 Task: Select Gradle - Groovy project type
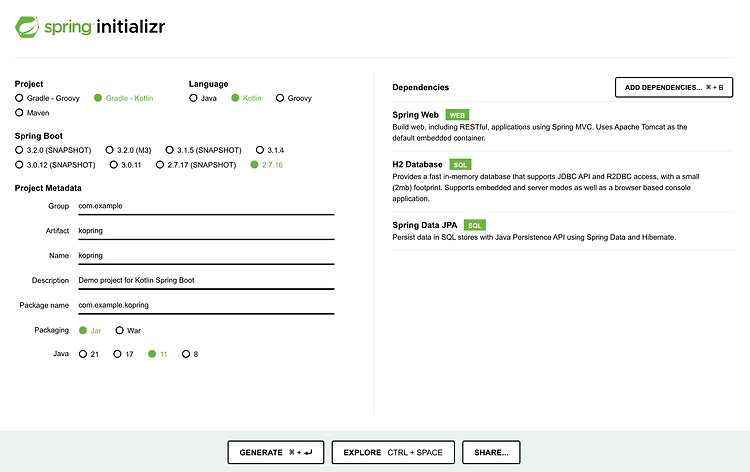(x=47, y=98)
